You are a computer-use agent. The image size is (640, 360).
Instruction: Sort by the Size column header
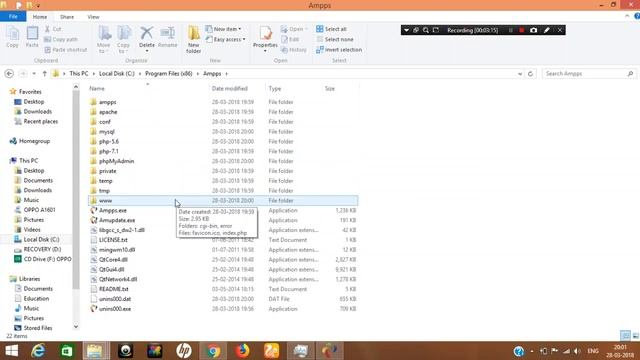click(x=330, y=88)
